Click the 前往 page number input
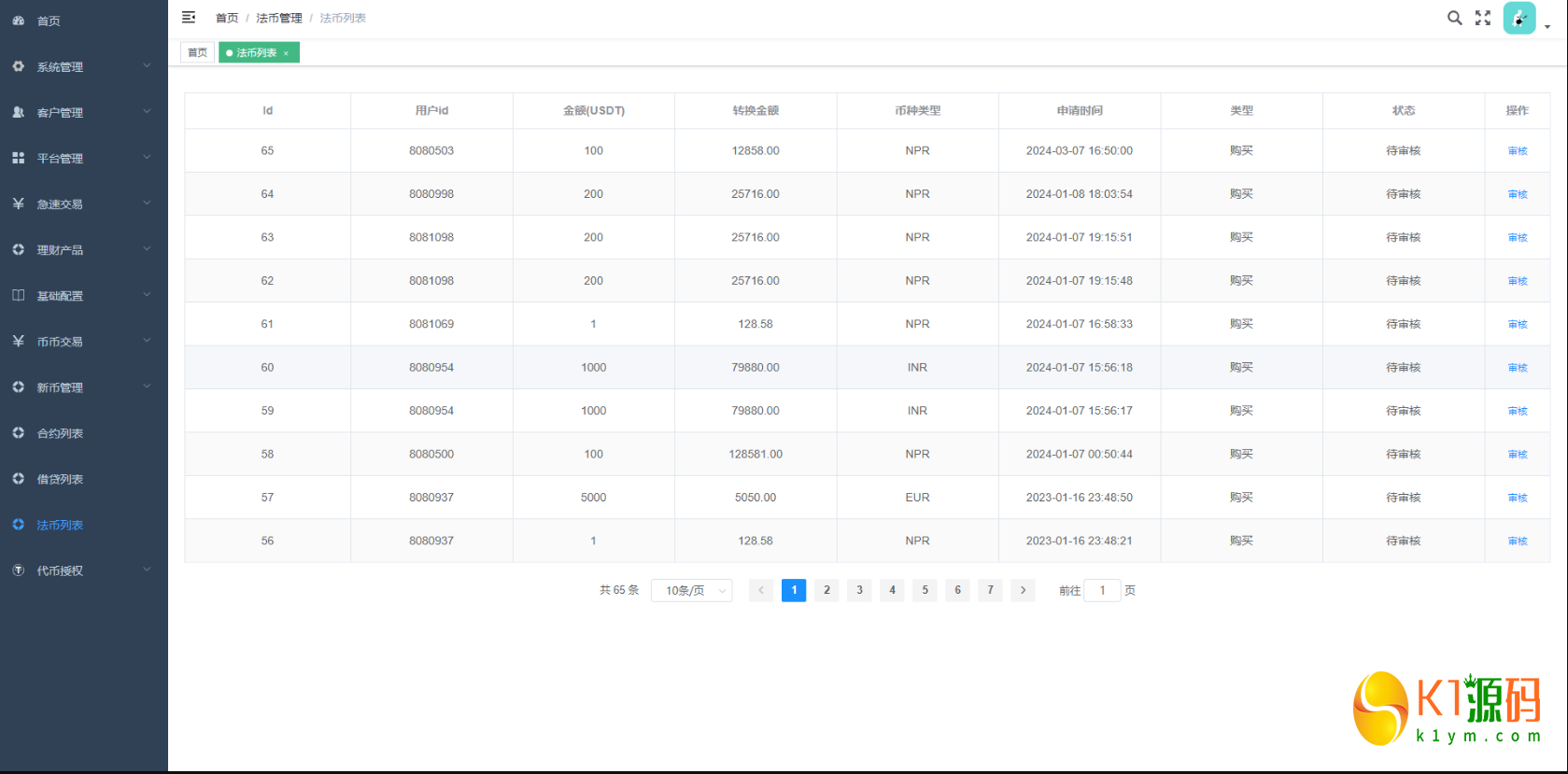Viewport: 1568px width, 774px height. (x=1102, y=590)
